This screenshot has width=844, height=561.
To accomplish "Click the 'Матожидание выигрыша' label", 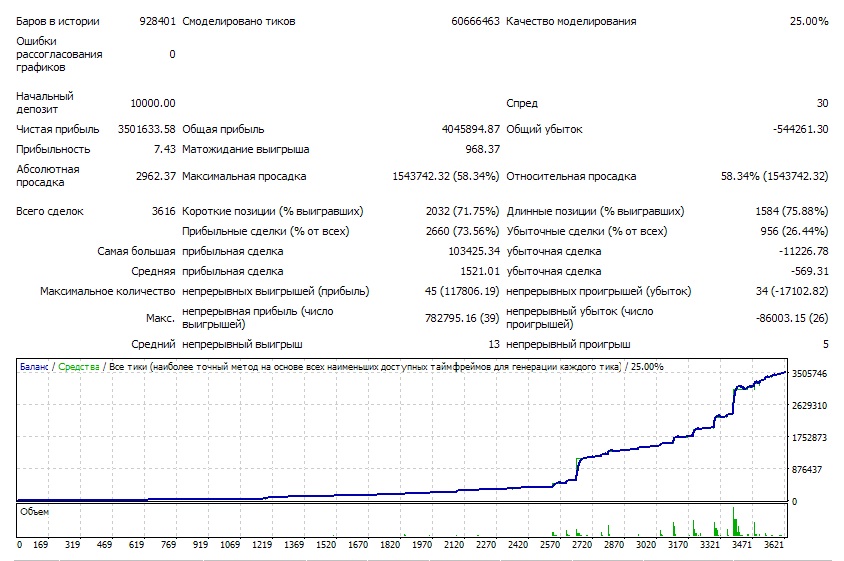I will tap(245, 149).
